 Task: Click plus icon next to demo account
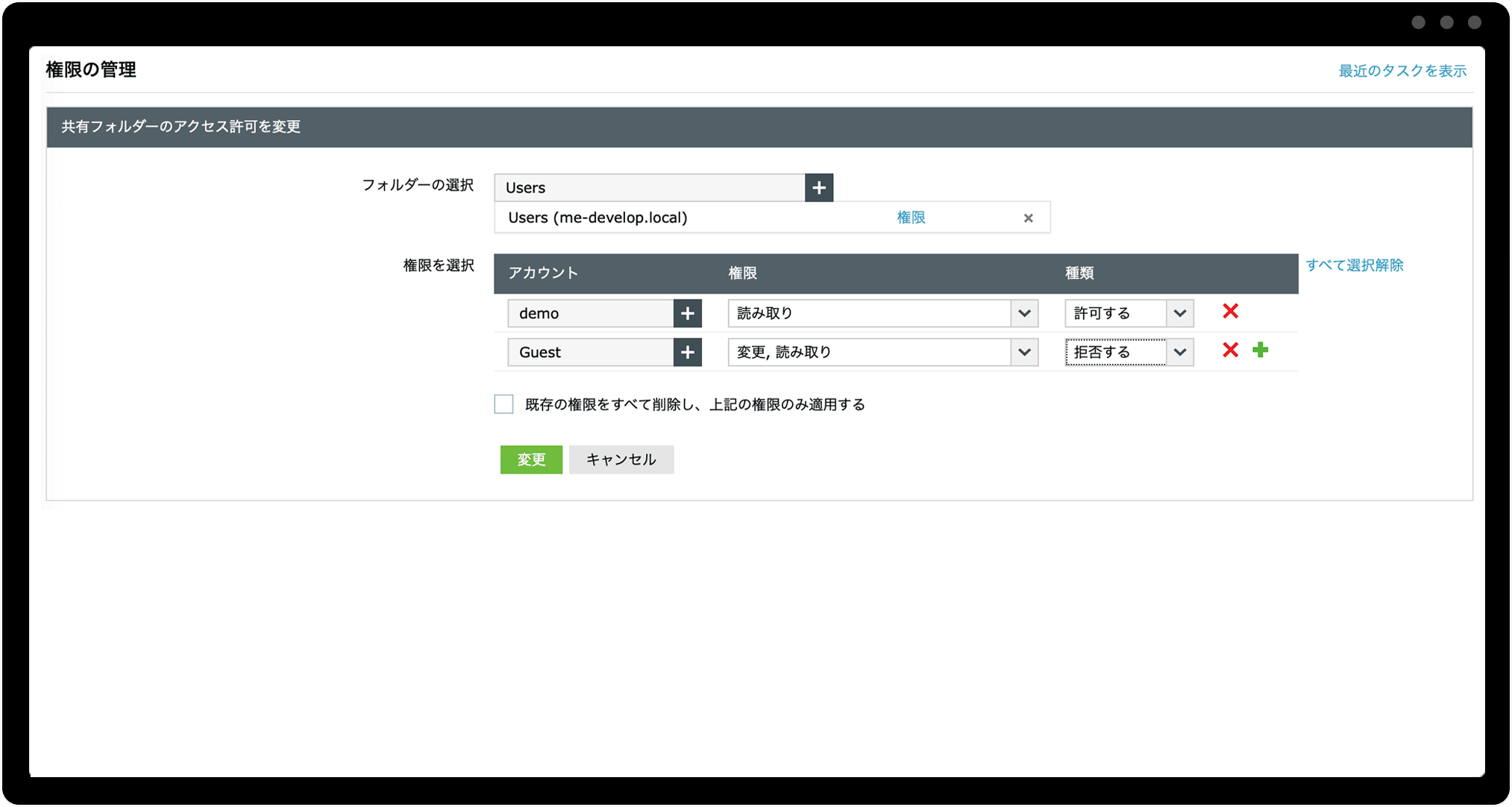pos(687,313)
